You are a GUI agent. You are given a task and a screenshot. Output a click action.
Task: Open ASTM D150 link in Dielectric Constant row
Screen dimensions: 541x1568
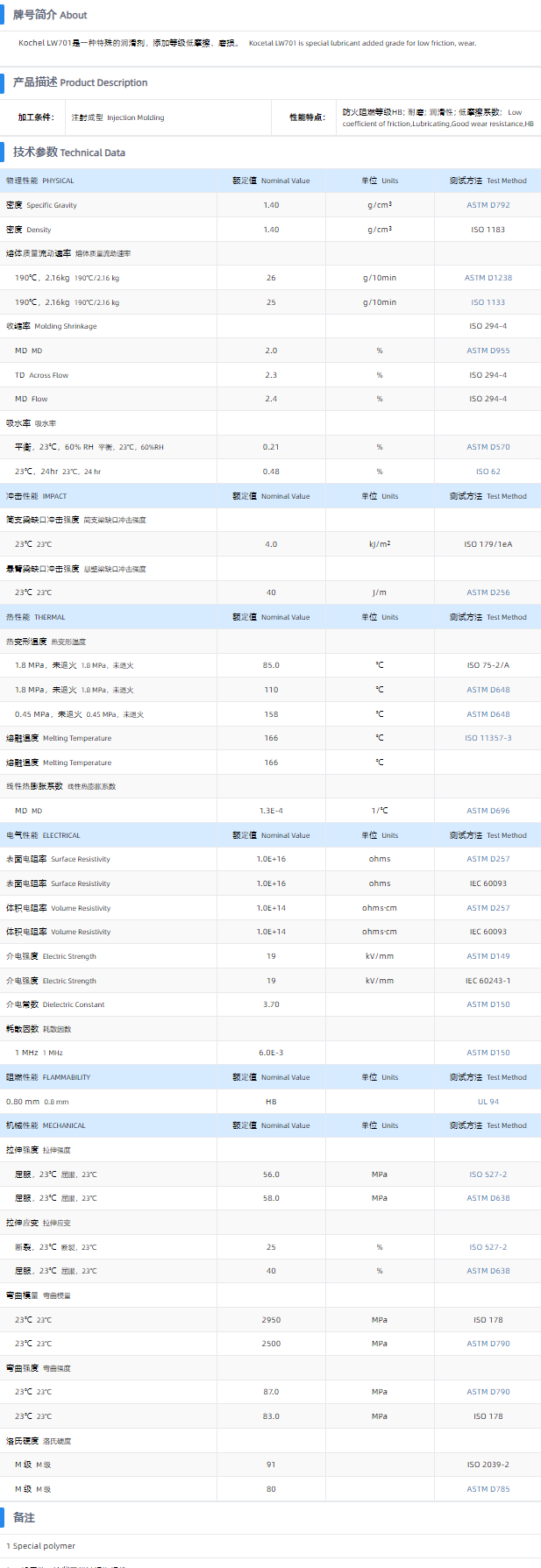coord(488,1004)
